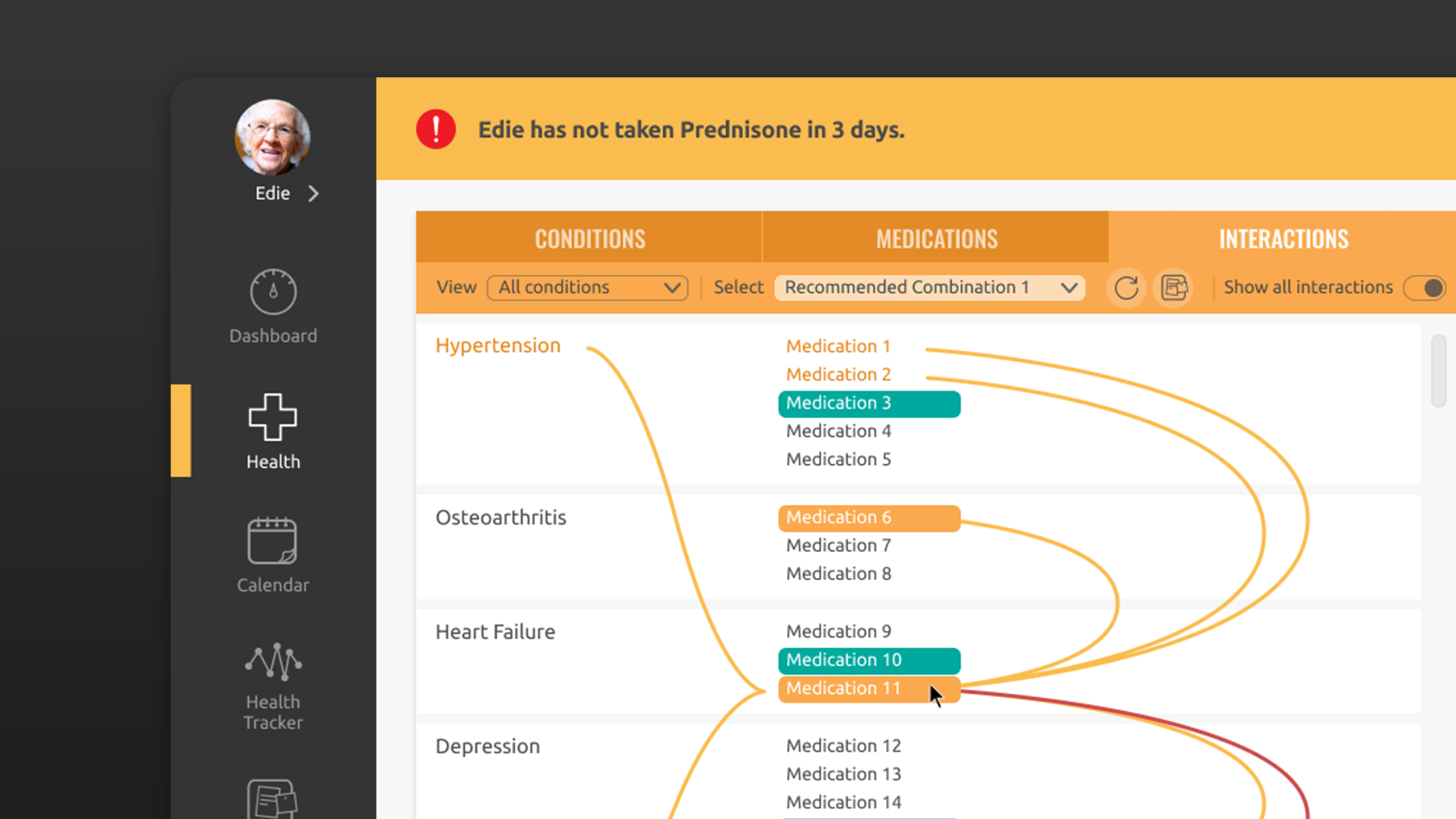Screen dimensions: 1456x819
Task: Click the red alert exclamation icon
Action: (436, 129)
